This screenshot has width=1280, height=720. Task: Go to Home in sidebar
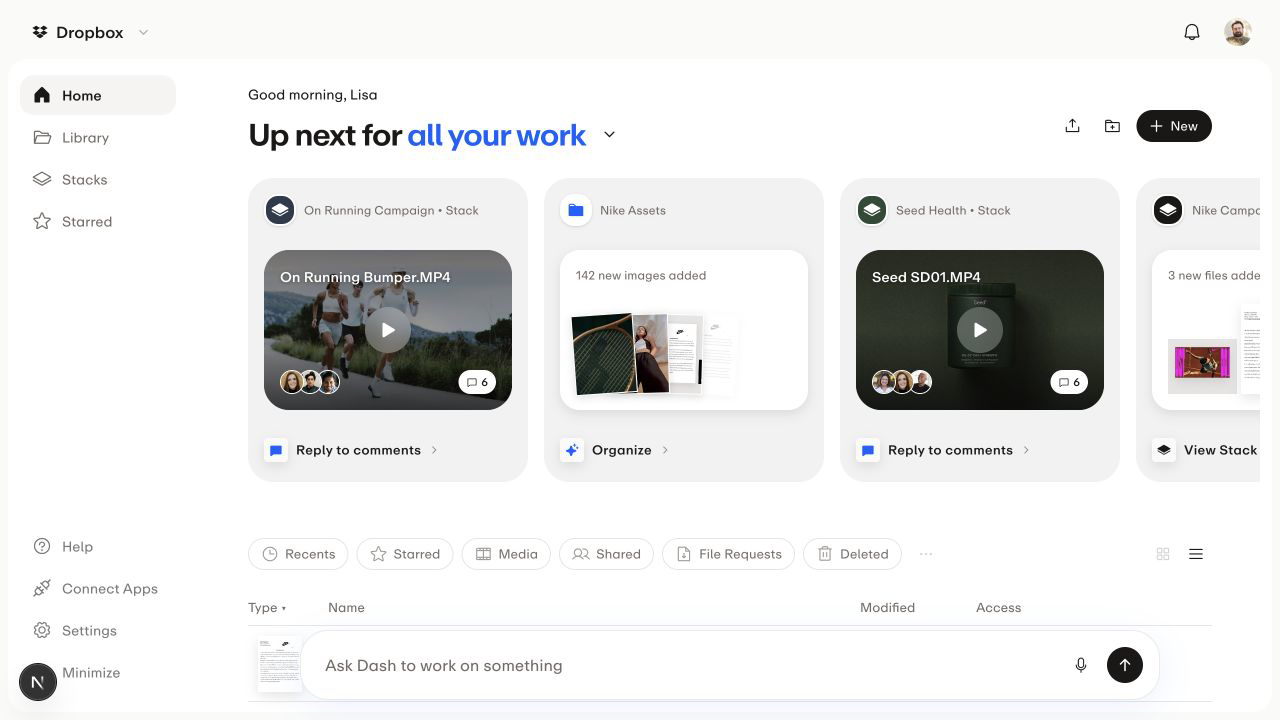tap(98, 95)
